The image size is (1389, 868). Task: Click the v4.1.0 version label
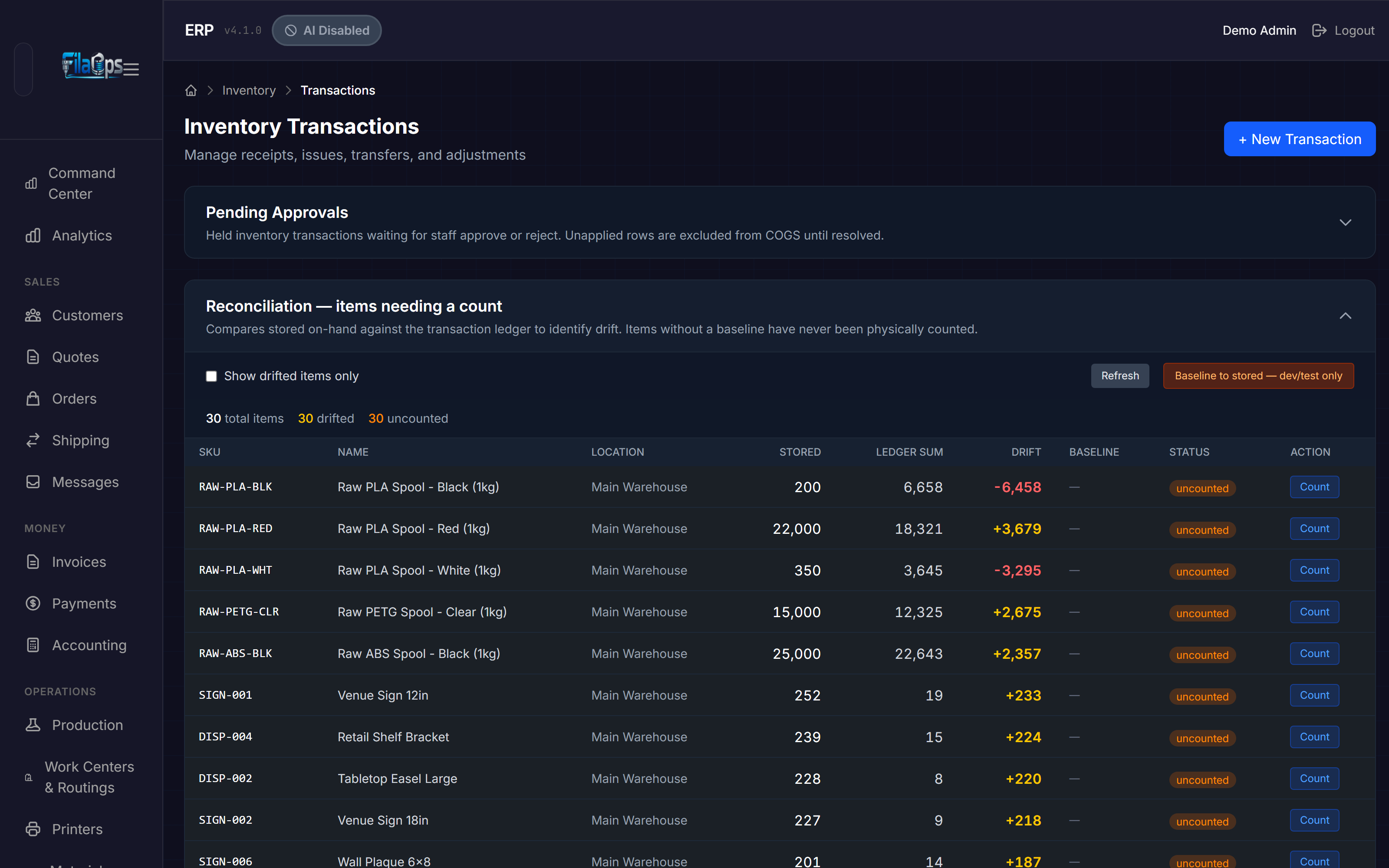pyautogui.click(x=243, y=30)
